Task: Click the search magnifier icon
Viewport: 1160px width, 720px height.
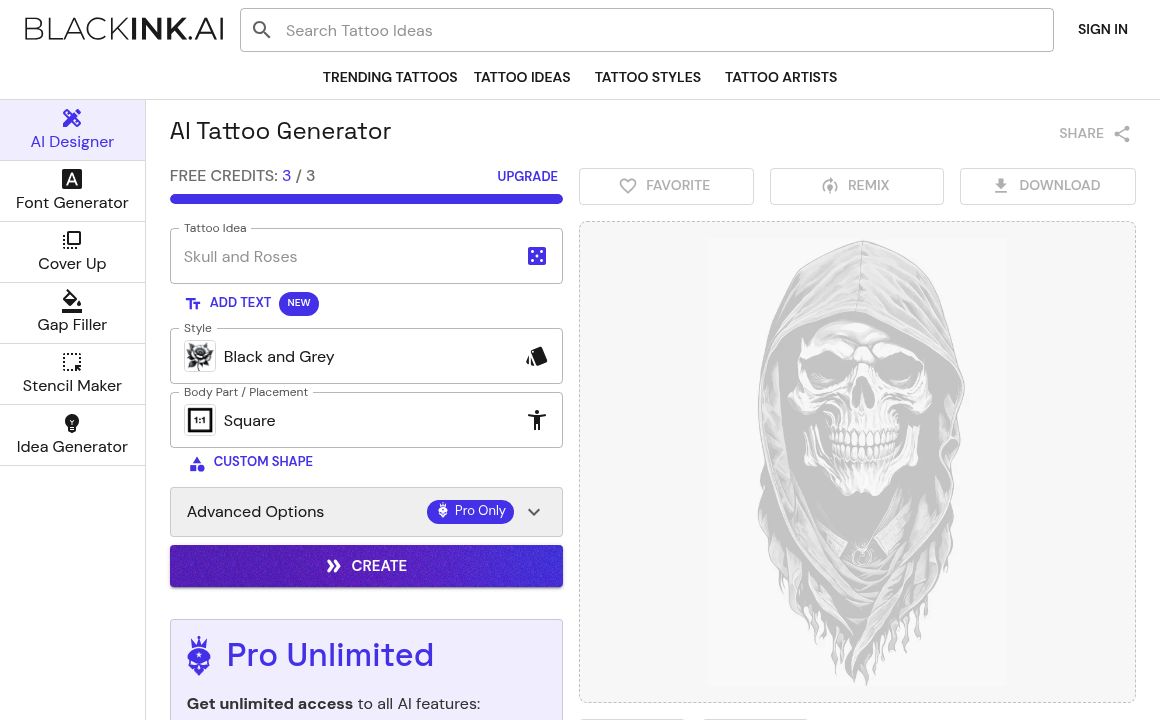Action: pos(262,30)
